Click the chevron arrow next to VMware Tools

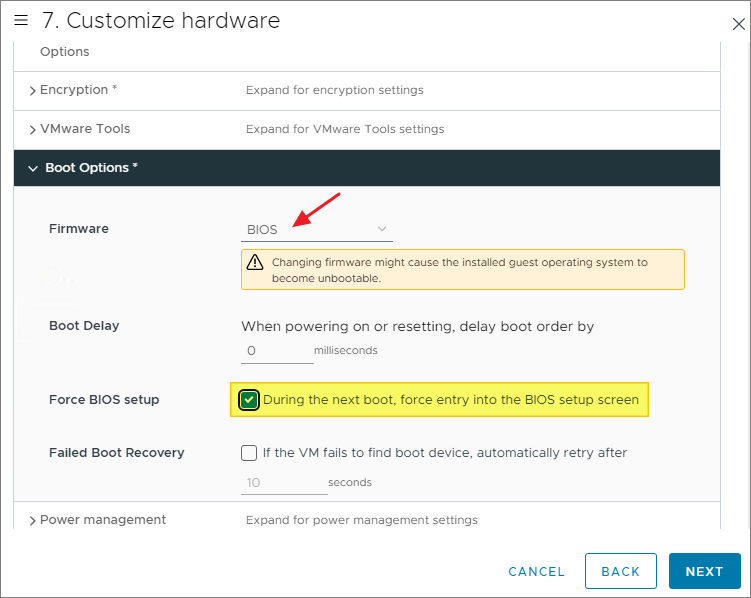33,129
